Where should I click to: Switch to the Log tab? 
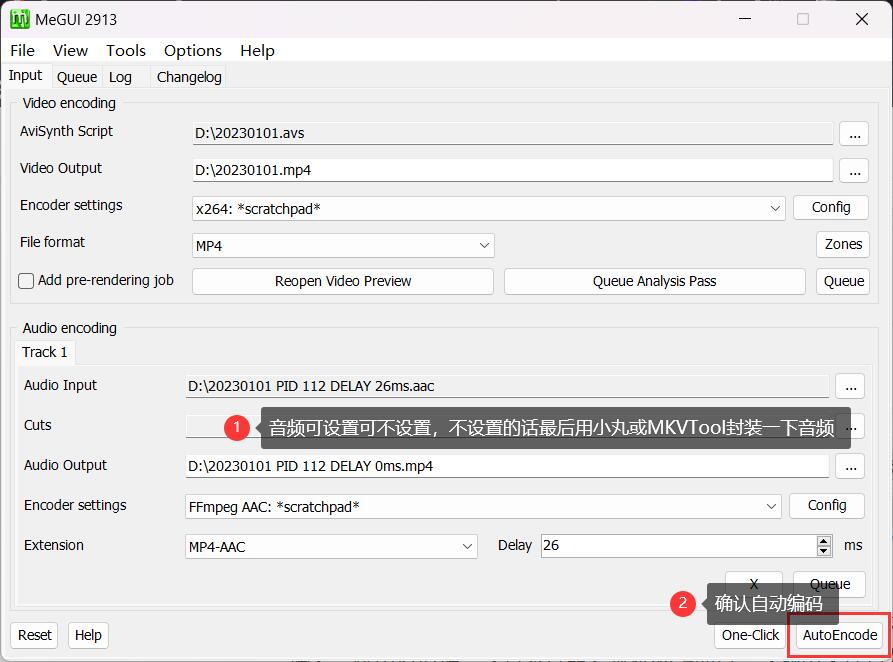(120, 77)
